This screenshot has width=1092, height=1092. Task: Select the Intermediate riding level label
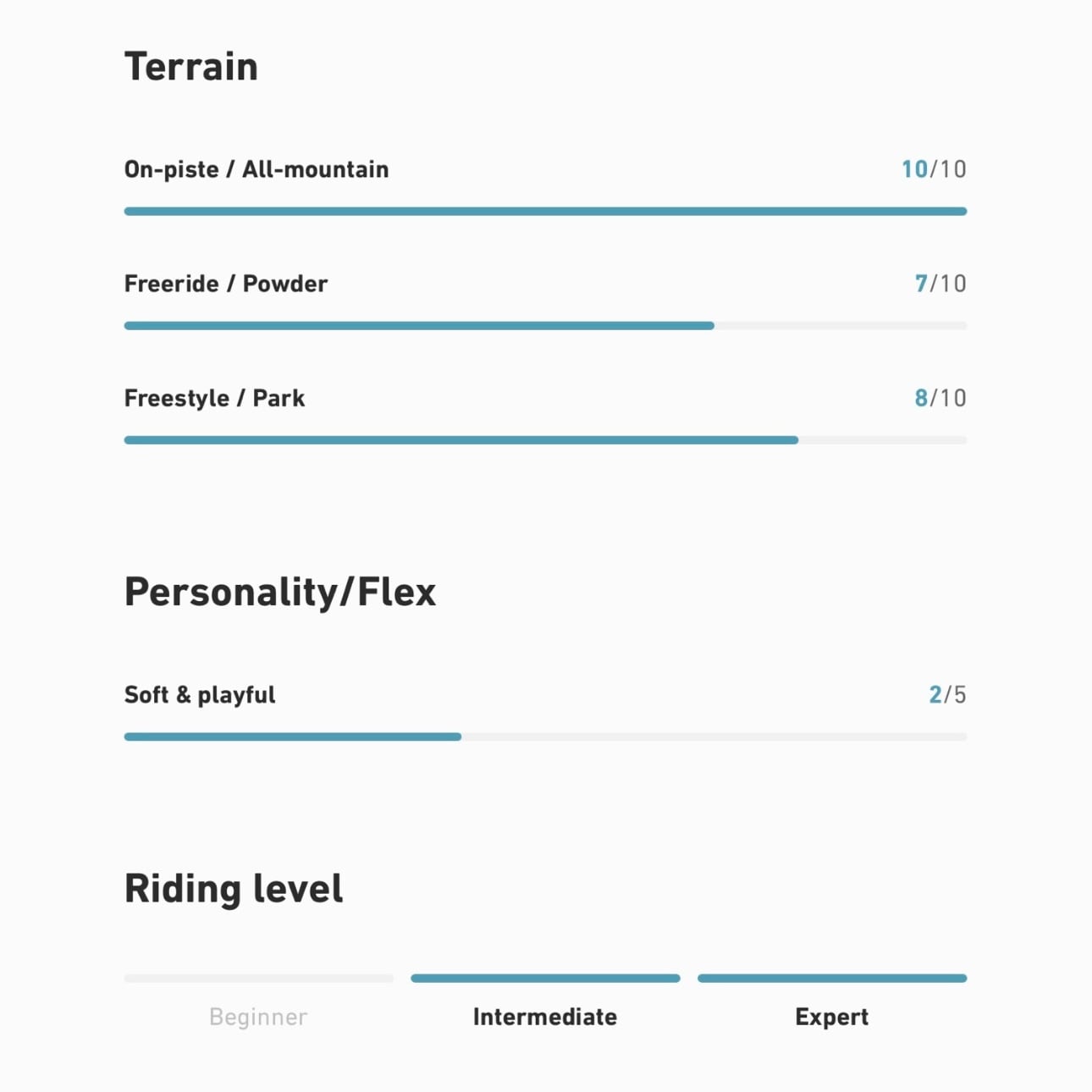pos(545,1017)
